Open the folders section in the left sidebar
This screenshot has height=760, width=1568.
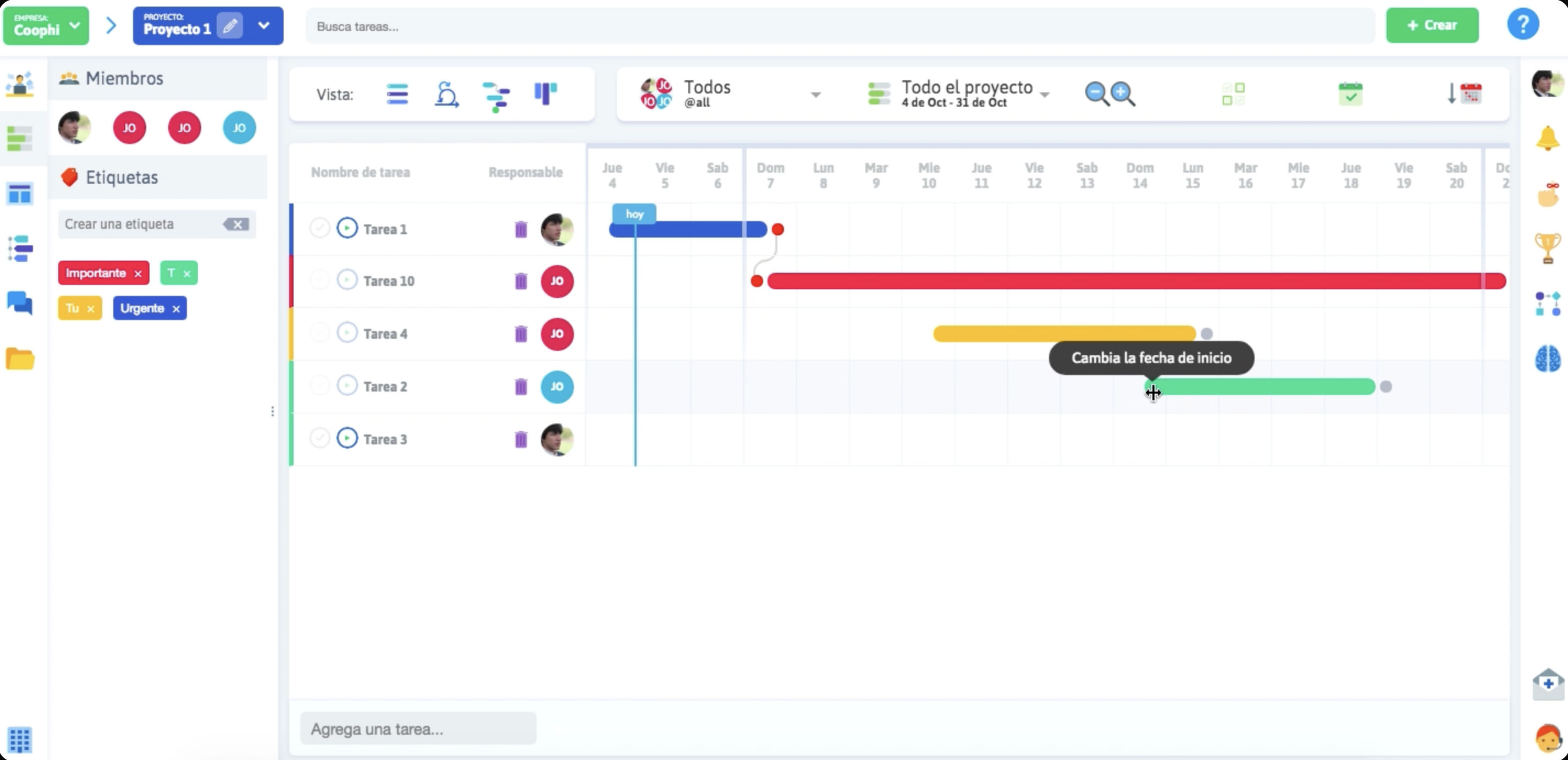coord(20,359)
